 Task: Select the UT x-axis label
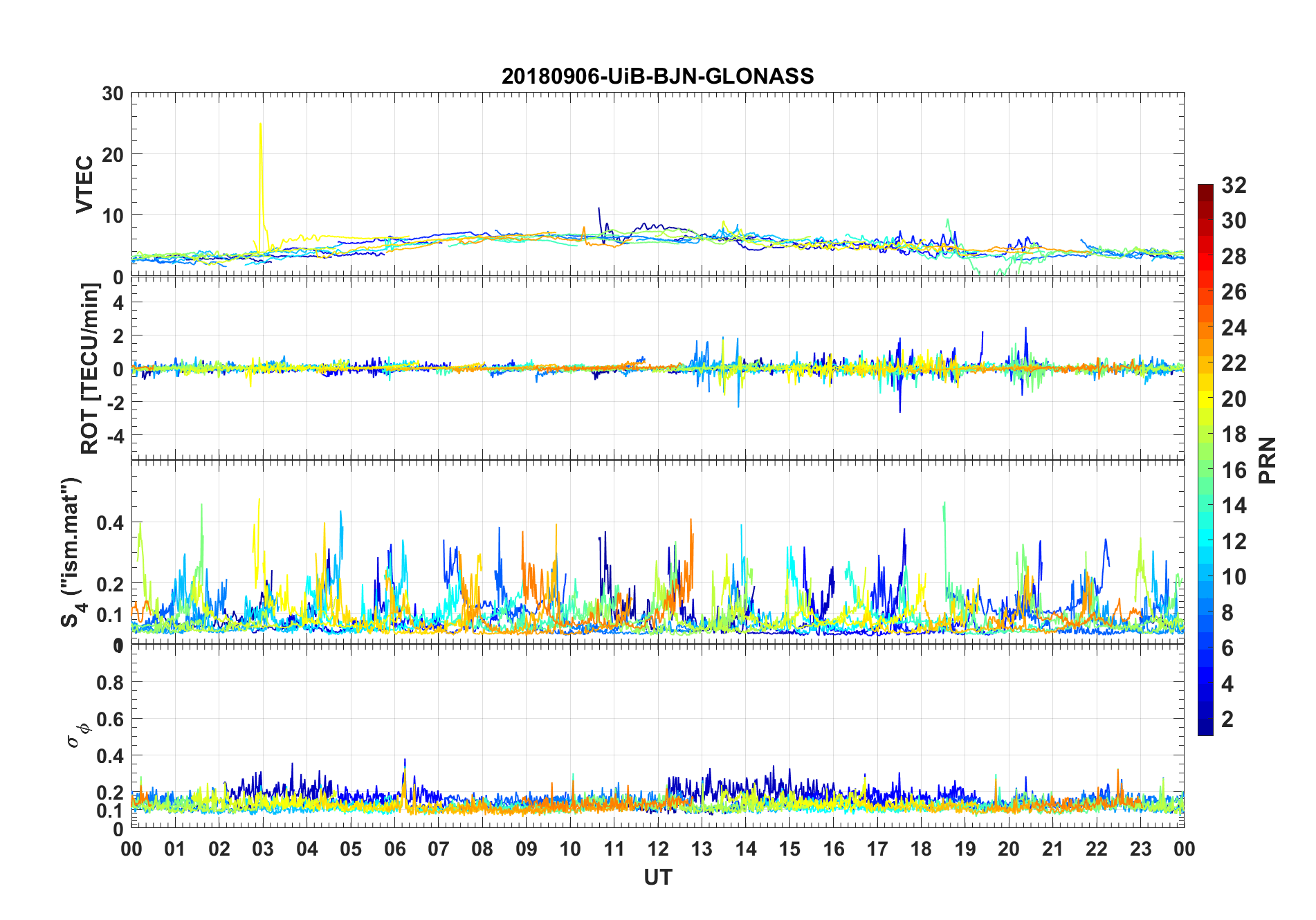click(657, 877)
